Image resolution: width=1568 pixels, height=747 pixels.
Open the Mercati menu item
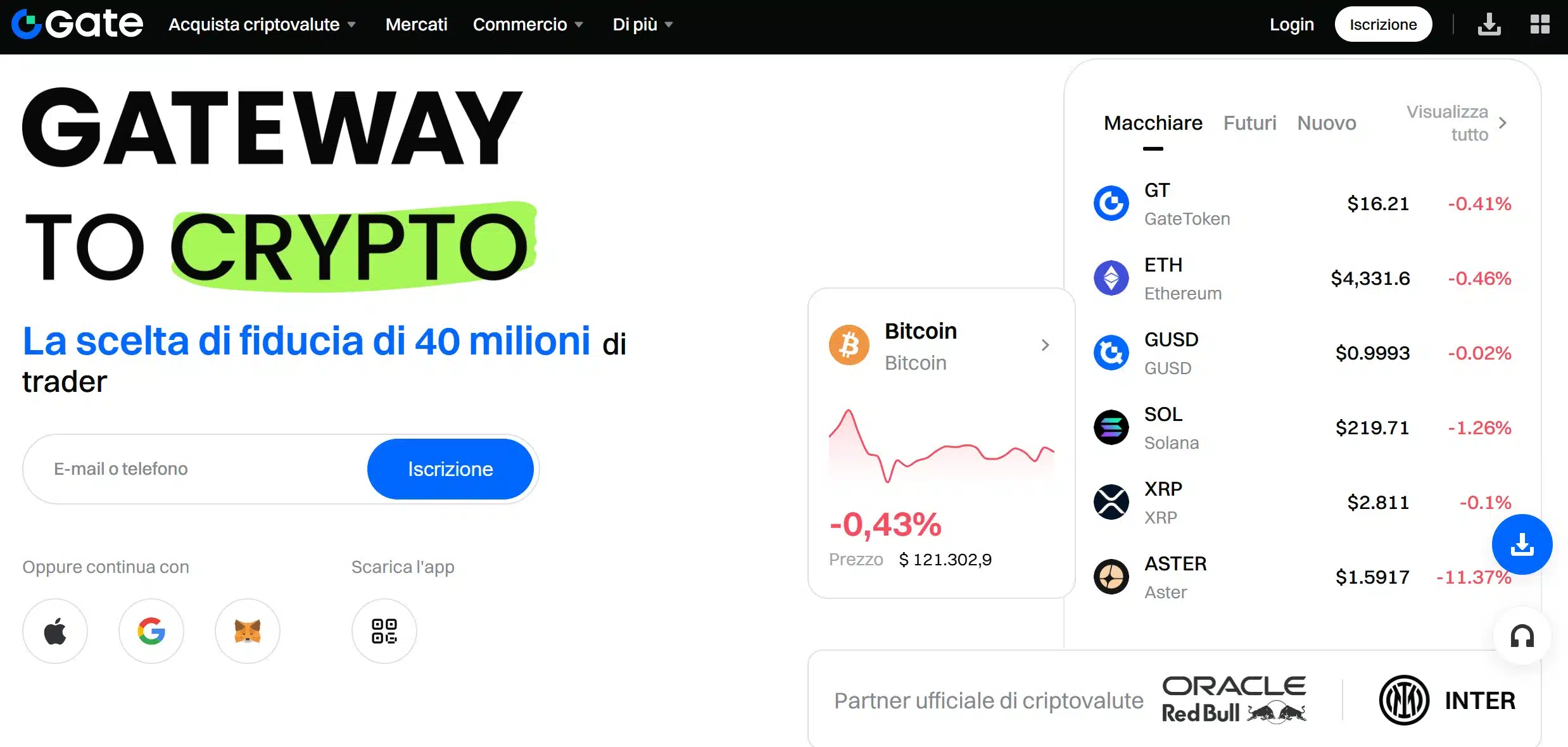click(416, 25)
